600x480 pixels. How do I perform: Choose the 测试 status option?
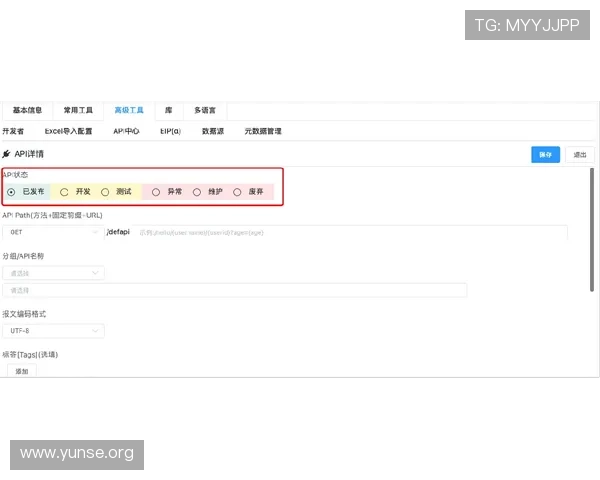tap(105, 191)
